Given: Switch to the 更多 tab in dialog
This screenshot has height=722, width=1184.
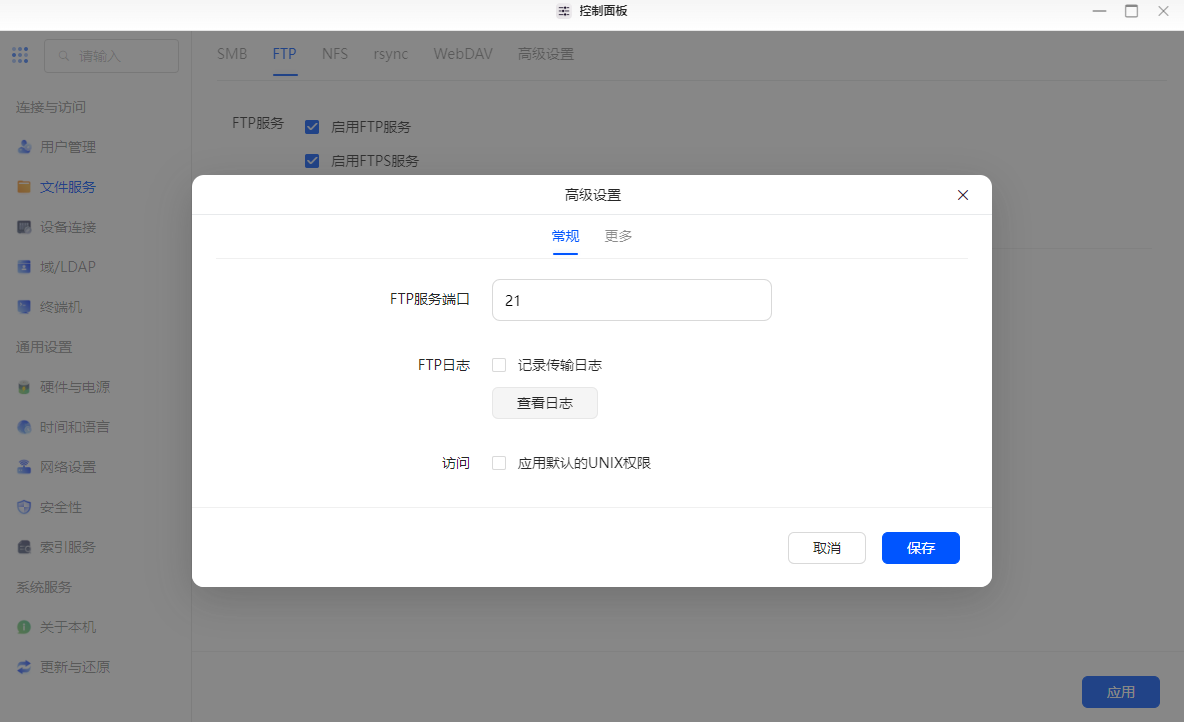Looking at the screenshot, I should (x=618, y=236).
